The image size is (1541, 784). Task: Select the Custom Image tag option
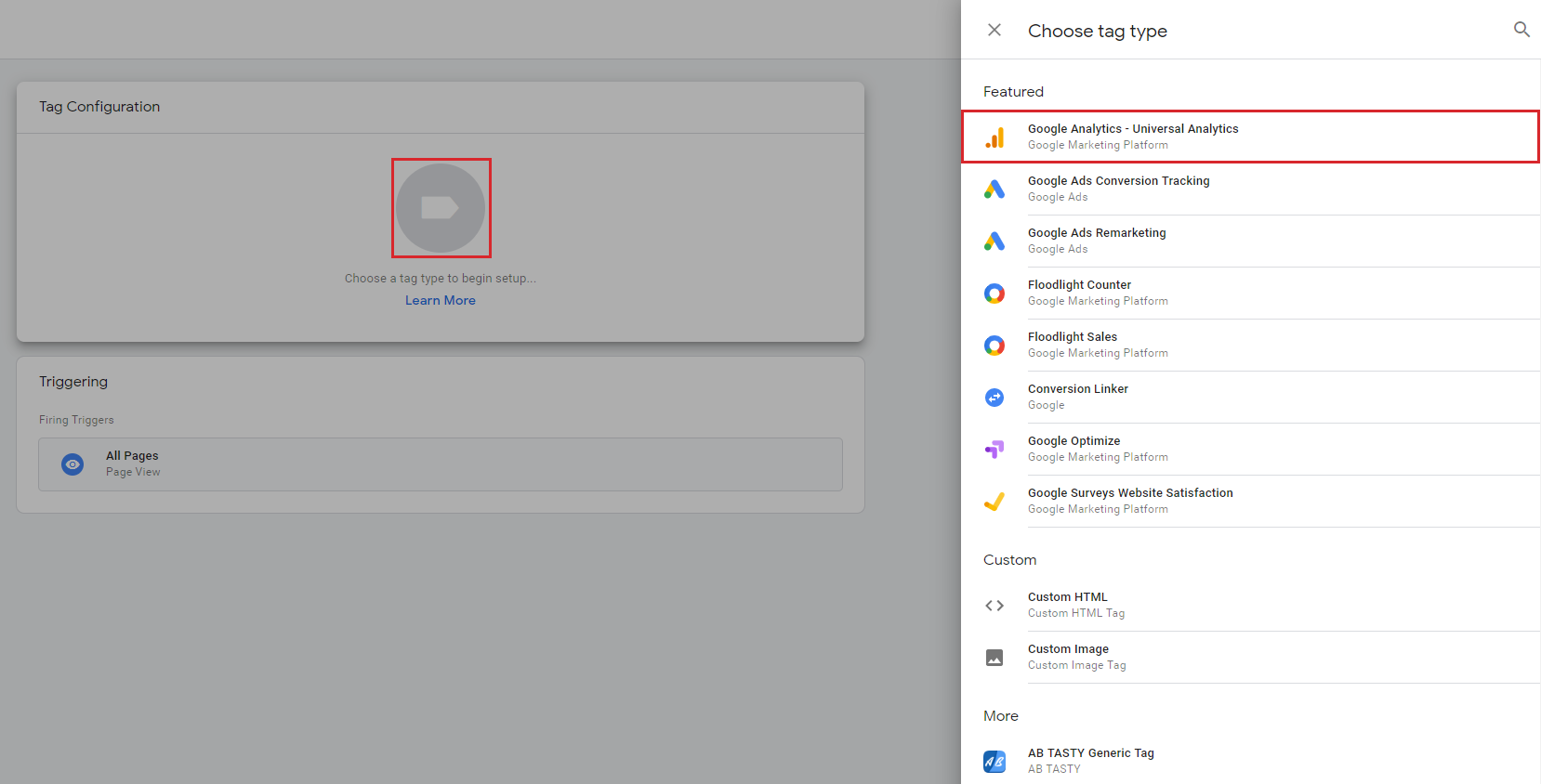pos(1250,658)
